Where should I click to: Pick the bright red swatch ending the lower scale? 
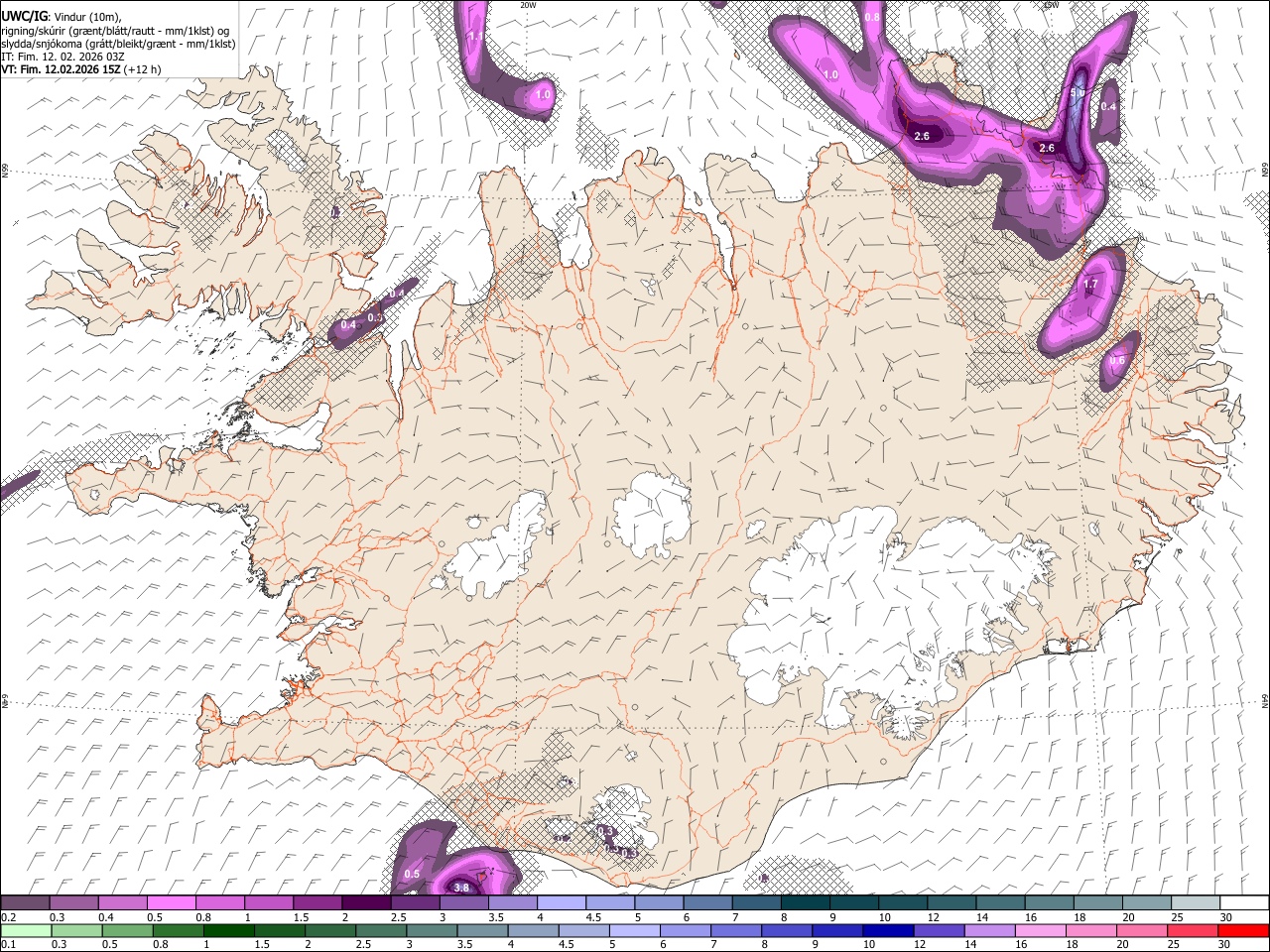pos(1245,931)
